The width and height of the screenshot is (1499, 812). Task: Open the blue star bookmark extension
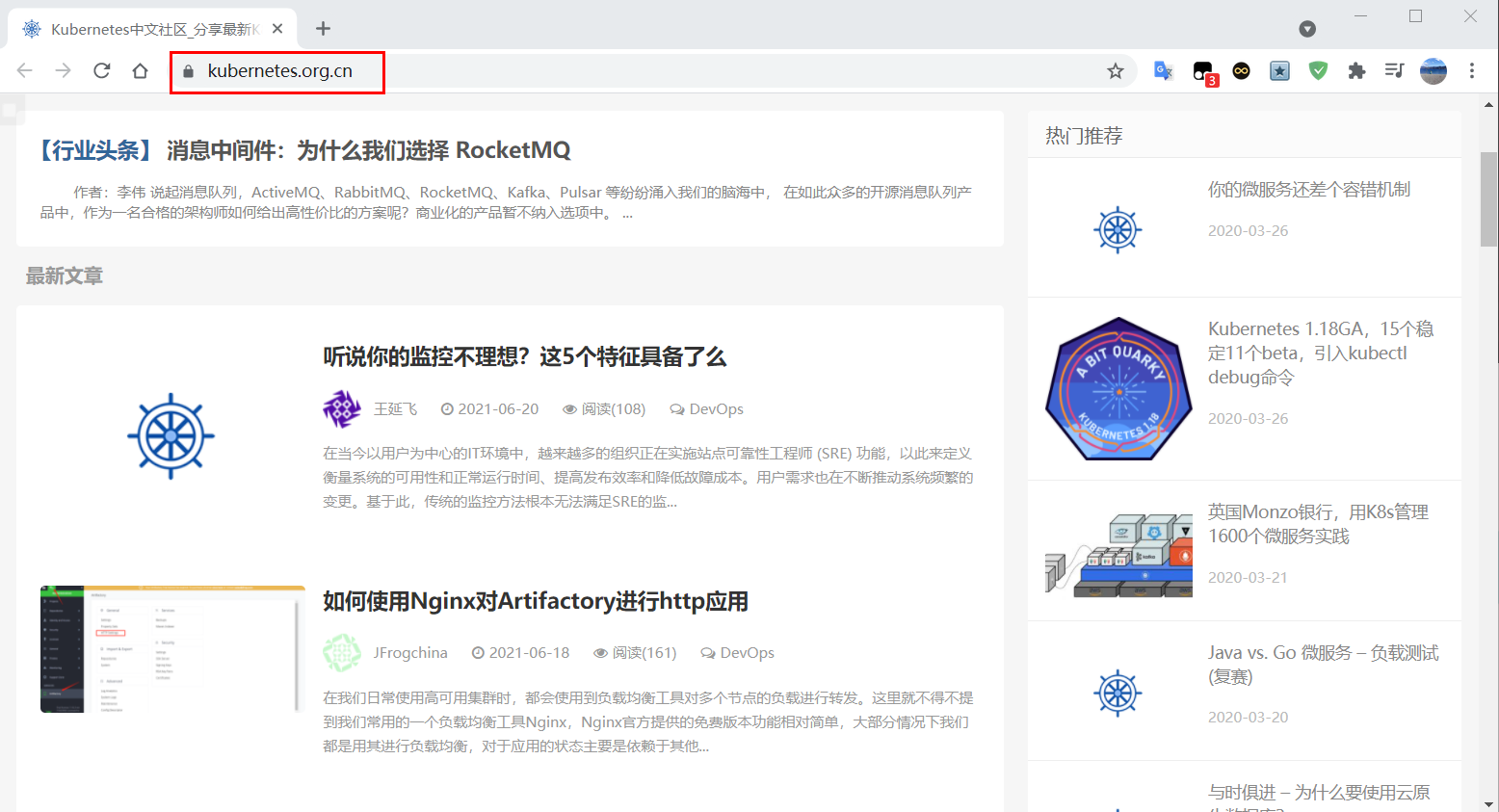[x=1279, y=70]
